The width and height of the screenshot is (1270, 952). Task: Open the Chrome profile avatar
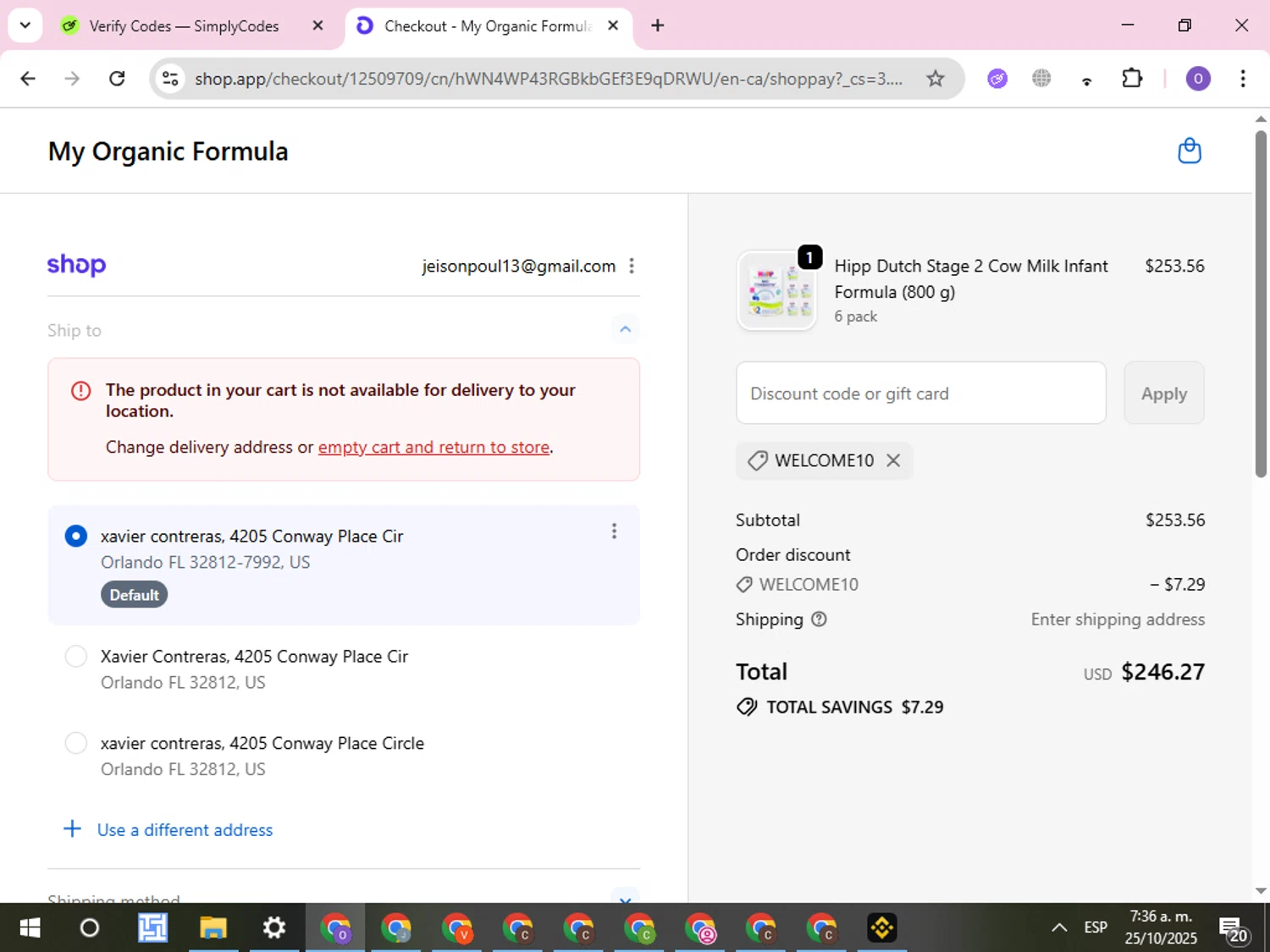(1197, 79)
